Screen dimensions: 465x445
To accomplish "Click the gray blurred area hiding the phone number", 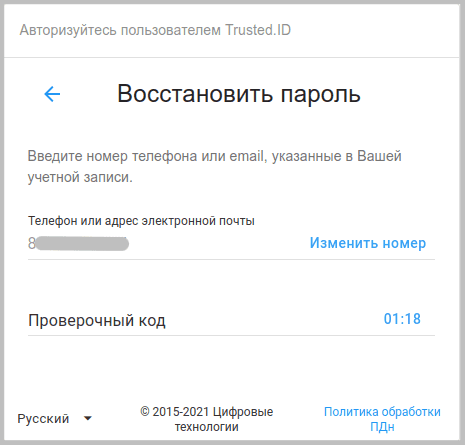I will (82, 244).
